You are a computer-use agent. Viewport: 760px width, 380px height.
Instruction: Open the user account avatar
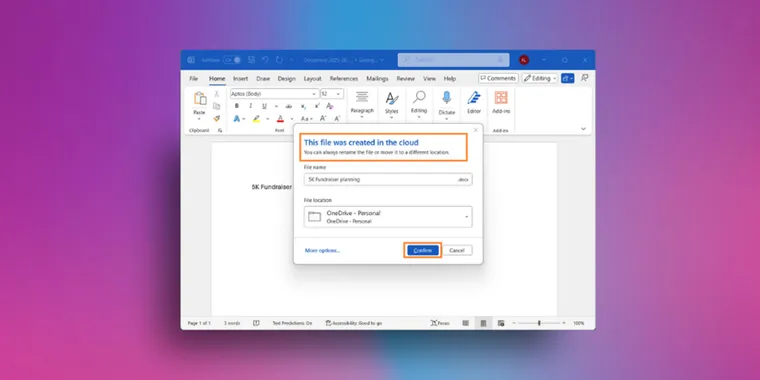(x=523, y=60)
